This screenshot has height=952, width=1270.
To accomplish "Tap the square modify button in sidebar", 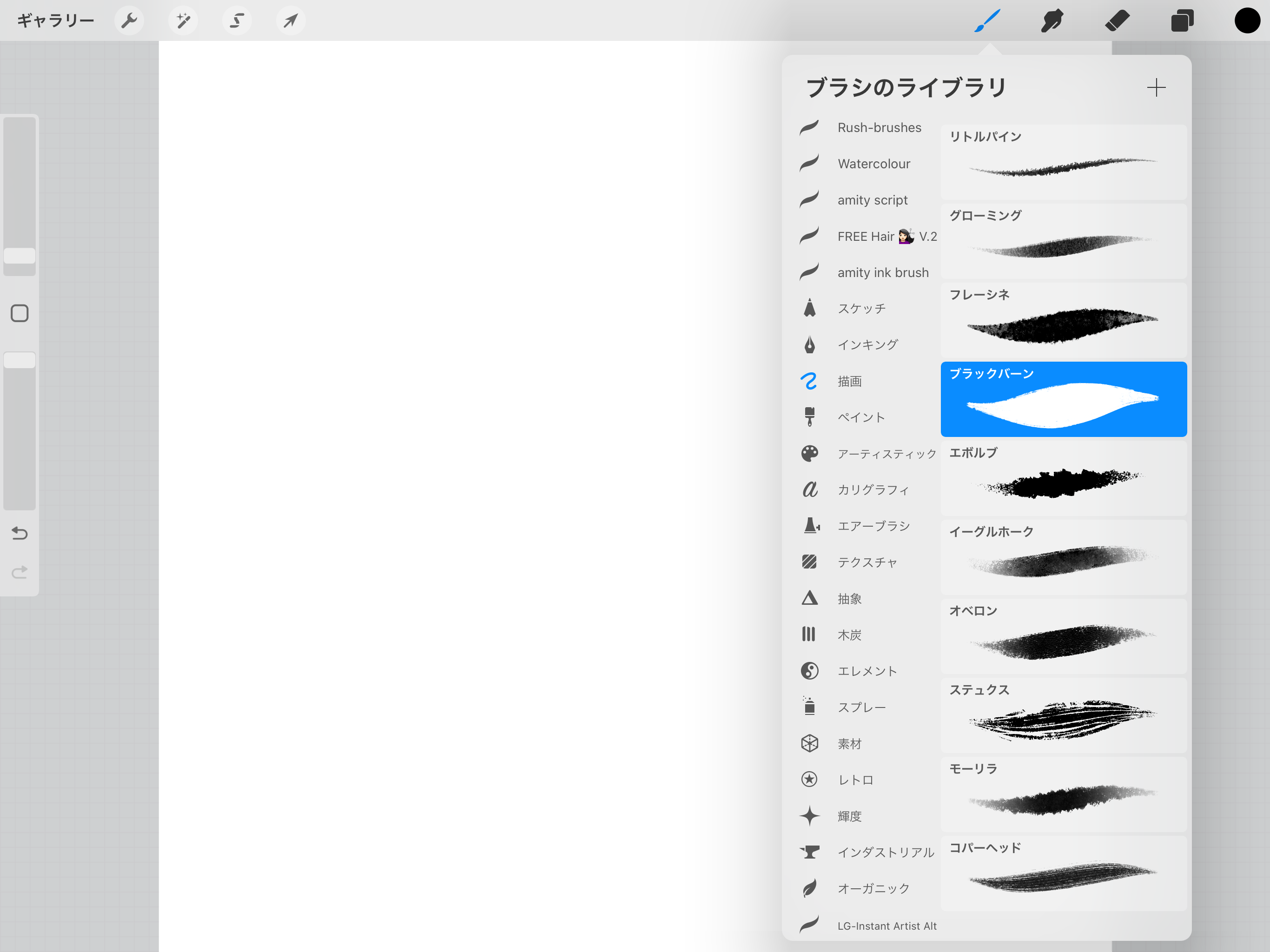I will click(x=20, y=313).
